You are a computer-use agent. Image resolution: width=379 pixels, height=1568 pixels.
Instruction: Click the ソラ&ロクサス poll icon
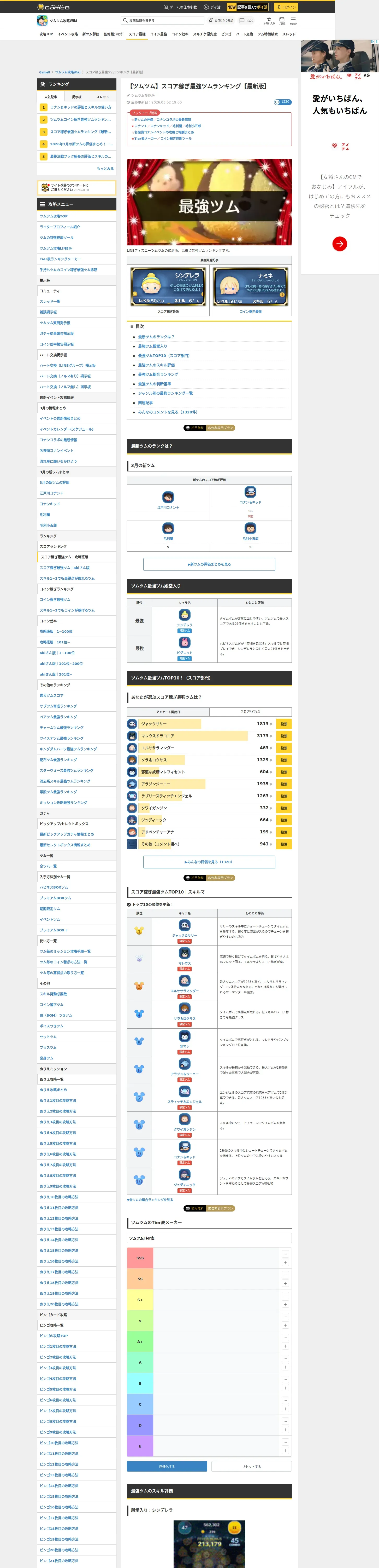(132, 760)
